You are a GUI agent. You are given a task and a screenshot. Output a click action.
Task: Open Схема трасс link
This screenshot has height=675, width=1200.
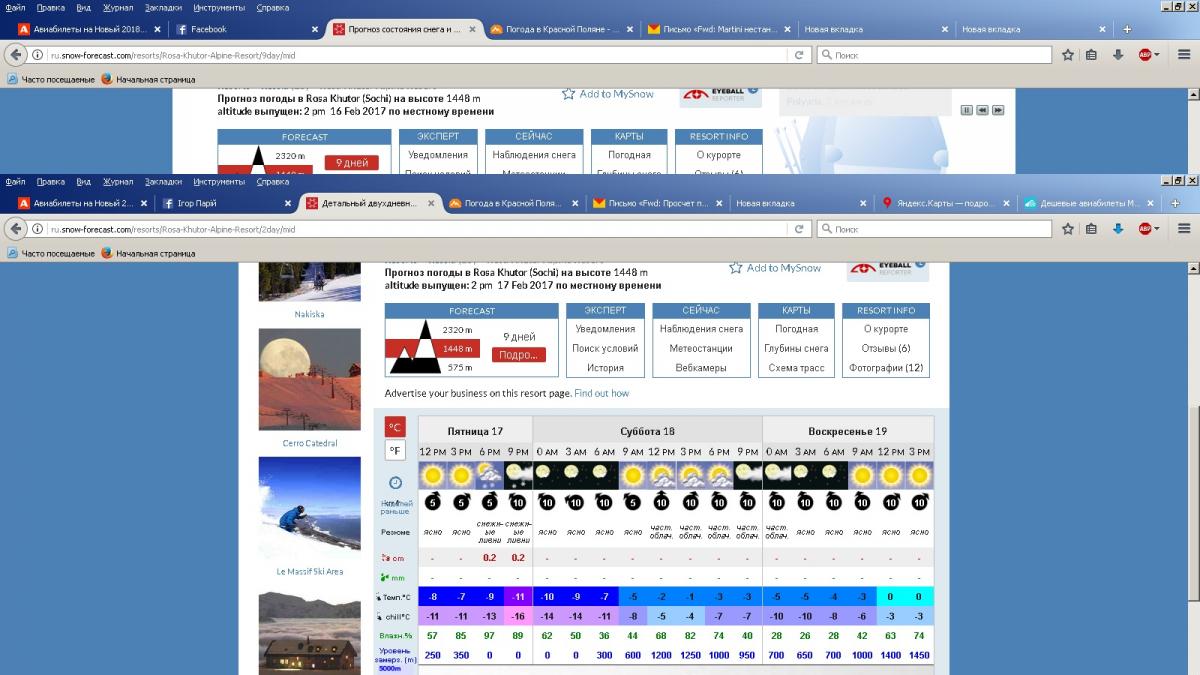(x=797, y=368)
